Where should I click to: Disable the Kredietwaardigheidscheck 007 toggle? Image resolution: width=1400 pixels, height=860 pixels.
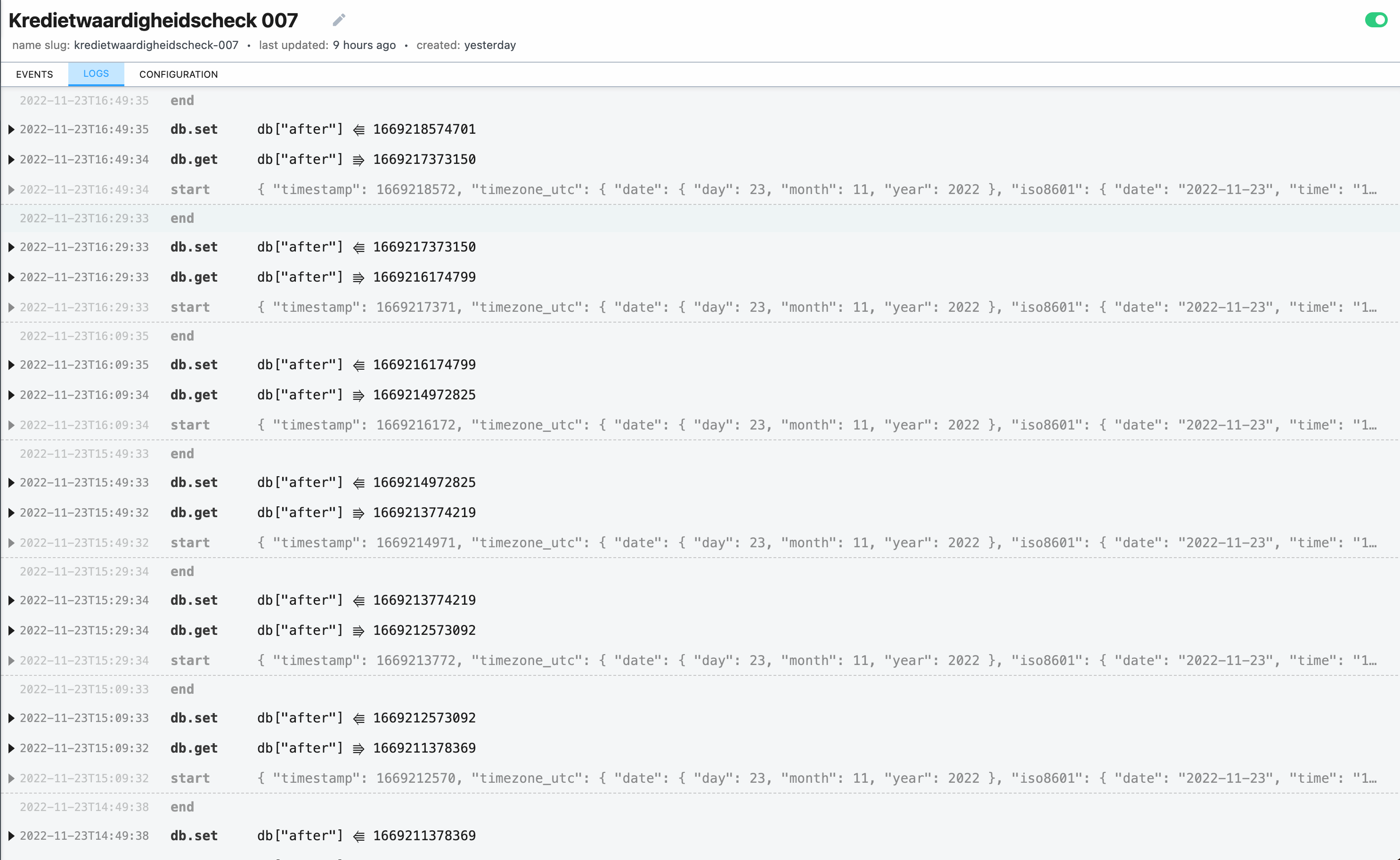[x=1376, y=20]
